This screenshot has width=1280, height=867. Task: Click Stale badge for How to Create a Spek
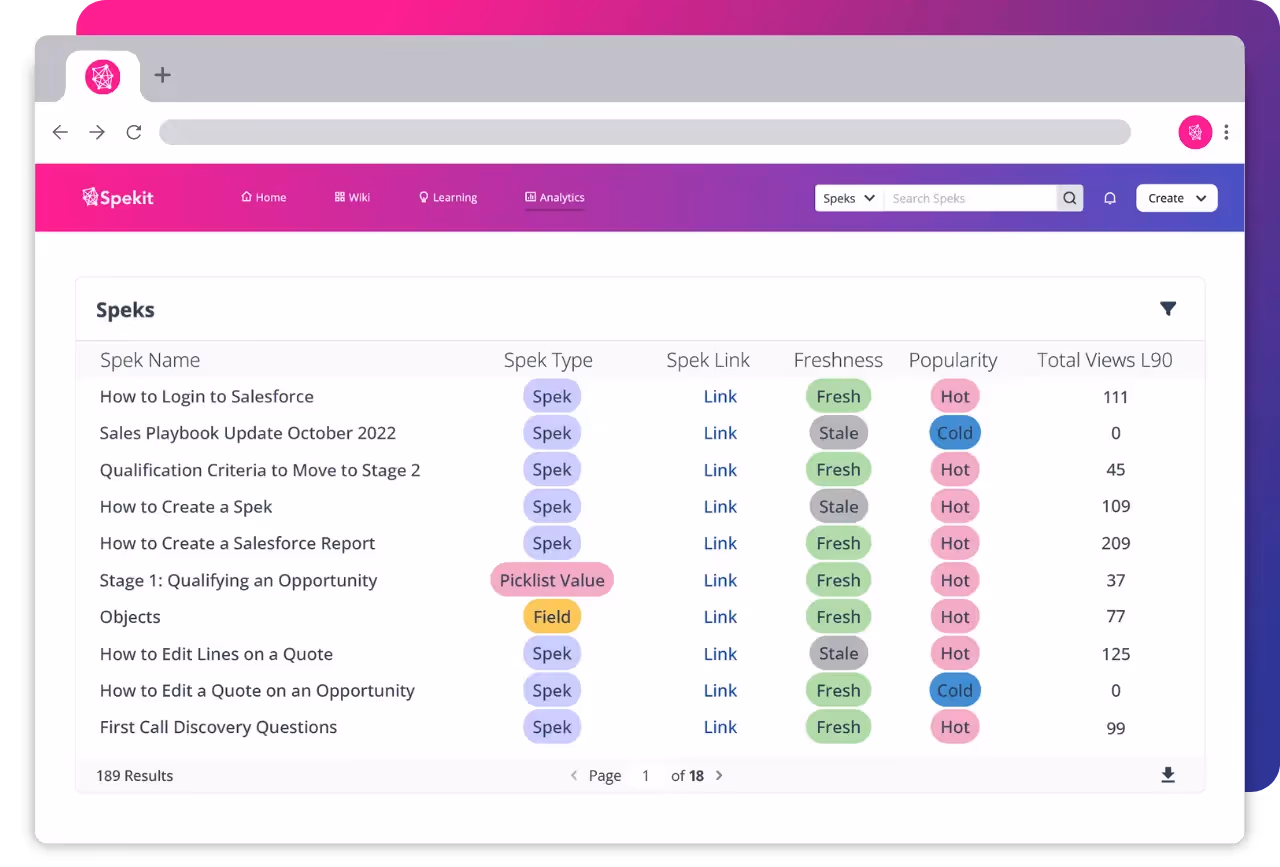pos(838,507)
